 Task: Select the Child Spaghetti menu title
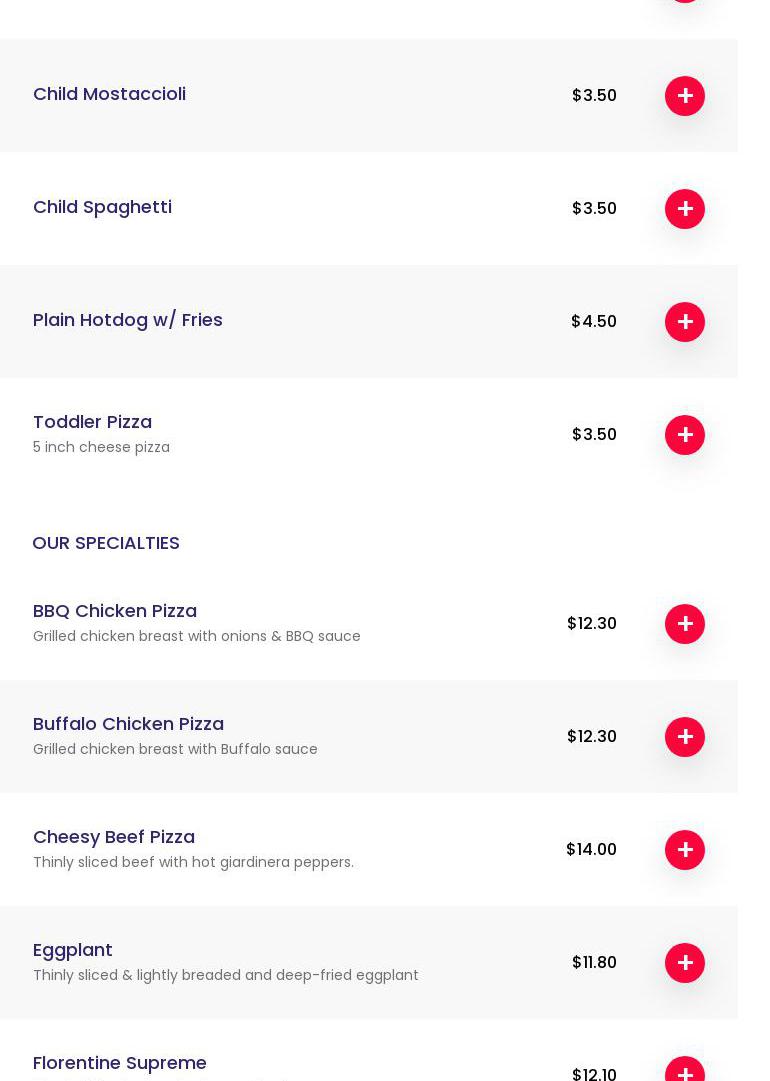point(102,207)
